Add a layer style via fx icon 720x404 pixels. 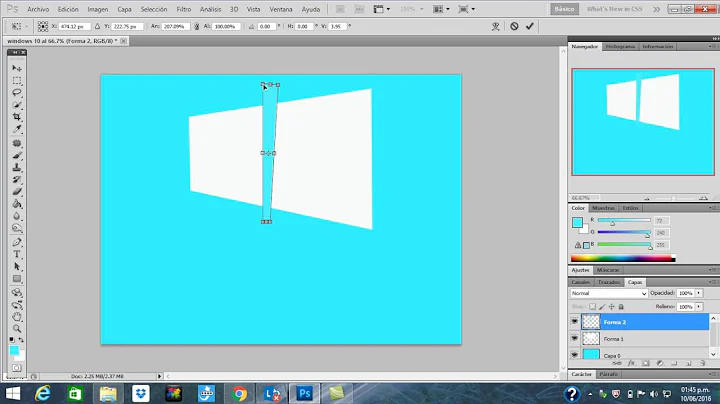631,363
